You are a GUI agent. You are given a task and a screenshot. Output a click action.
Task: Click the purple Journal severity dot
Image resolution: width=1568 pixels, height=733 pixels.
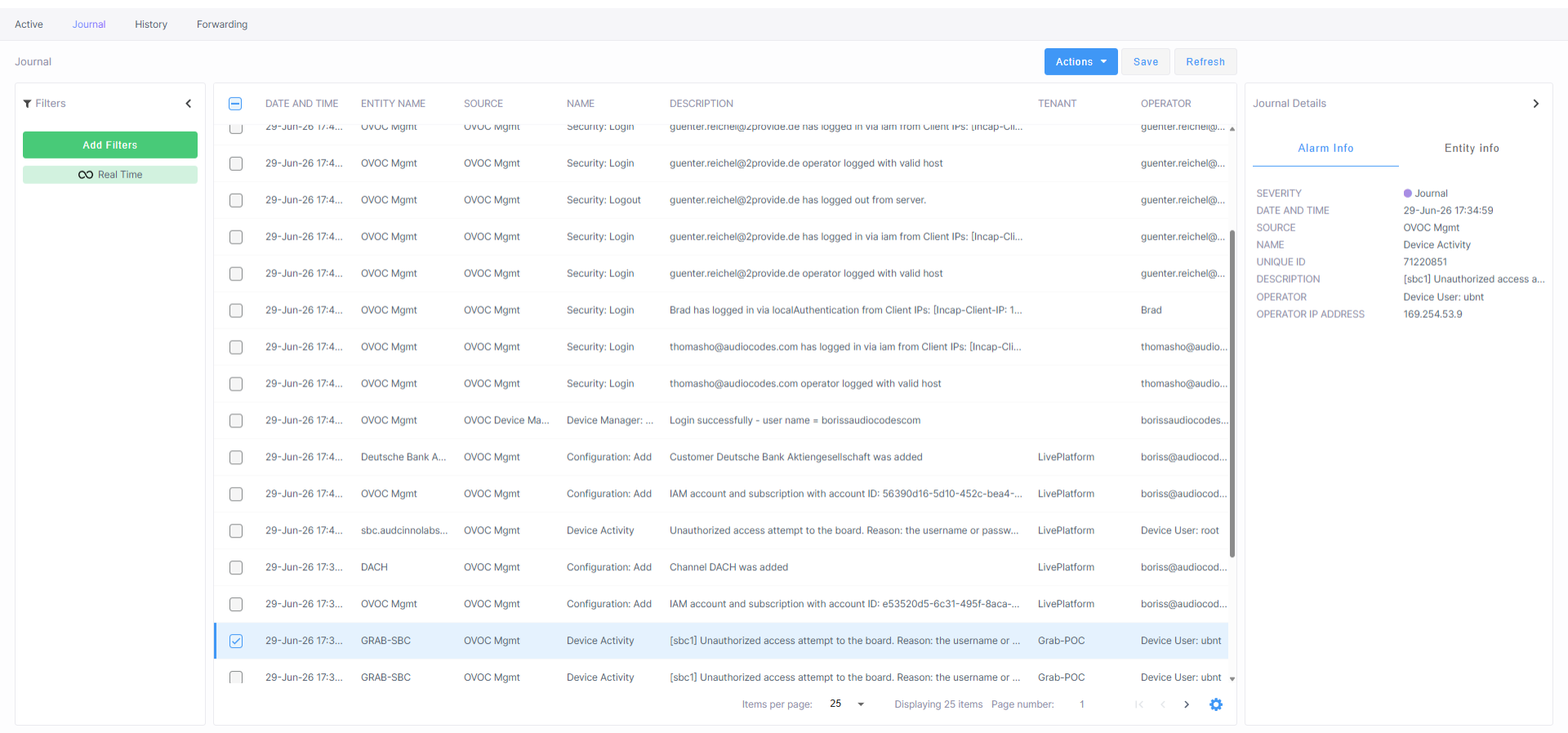[1408, 194]
